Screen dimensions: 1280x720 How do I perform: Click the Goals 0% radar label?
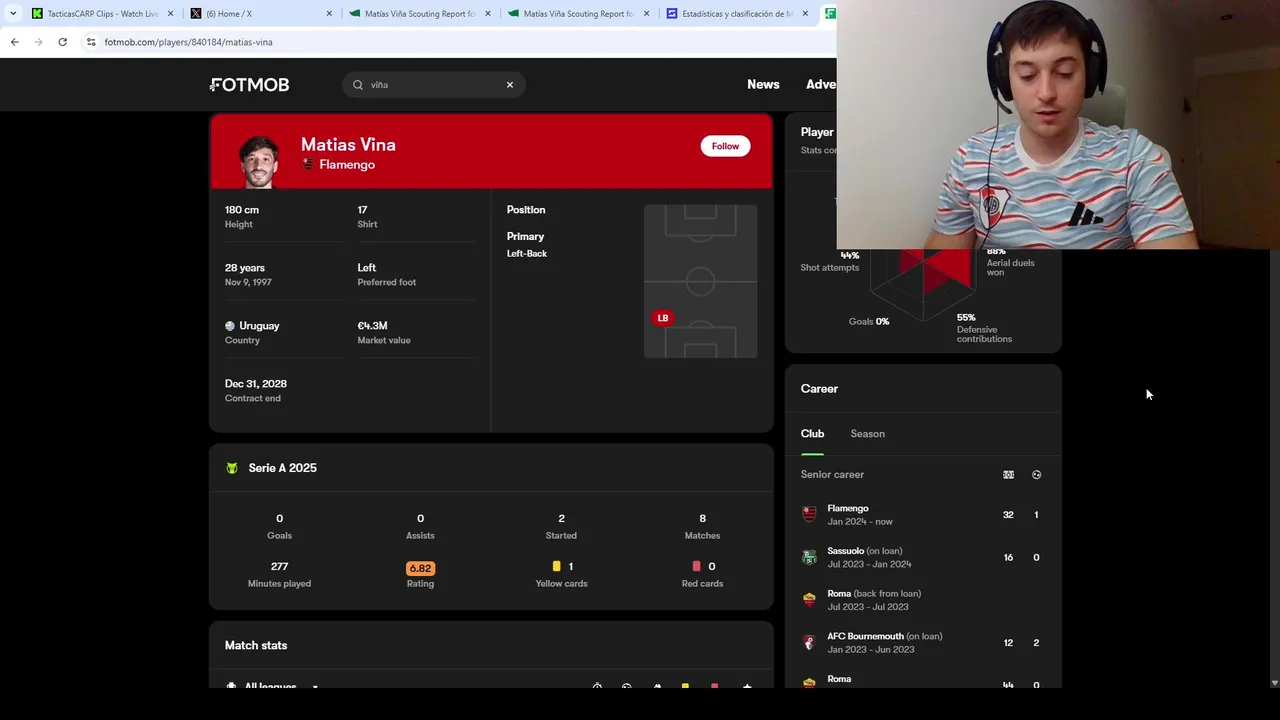(x=869, y=322)
